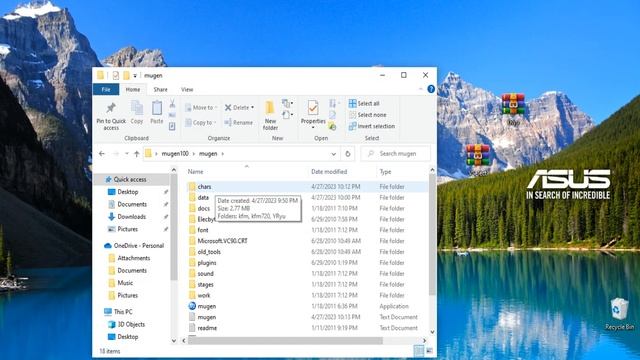The width and height of the screenshot is (640, 360).
Task: Select Recycle Bin on the desktop
Action: [619, 313]
